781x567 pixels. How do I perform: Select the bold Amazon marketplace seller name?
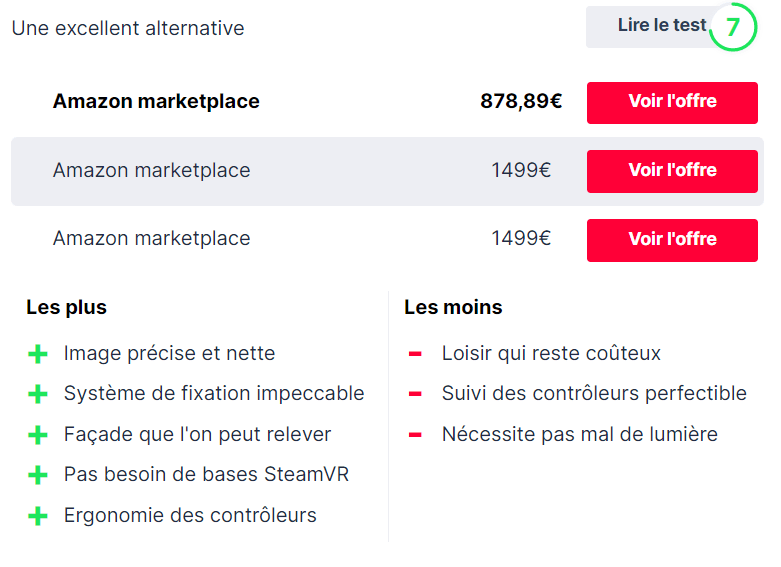[156, 102]
